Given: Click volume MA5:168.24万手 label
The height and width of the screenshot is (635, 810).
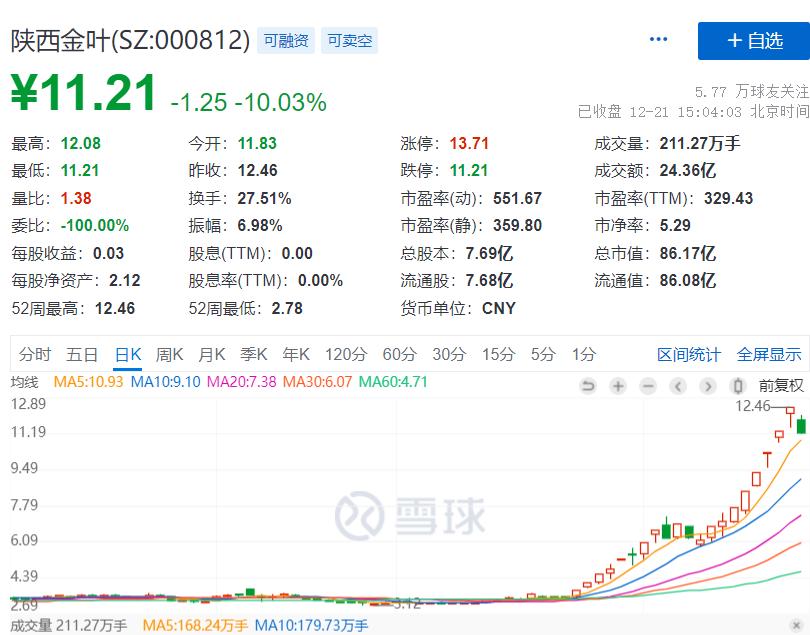Looking at the screenshot, I should pyautogui.click(x=195, y=626).
